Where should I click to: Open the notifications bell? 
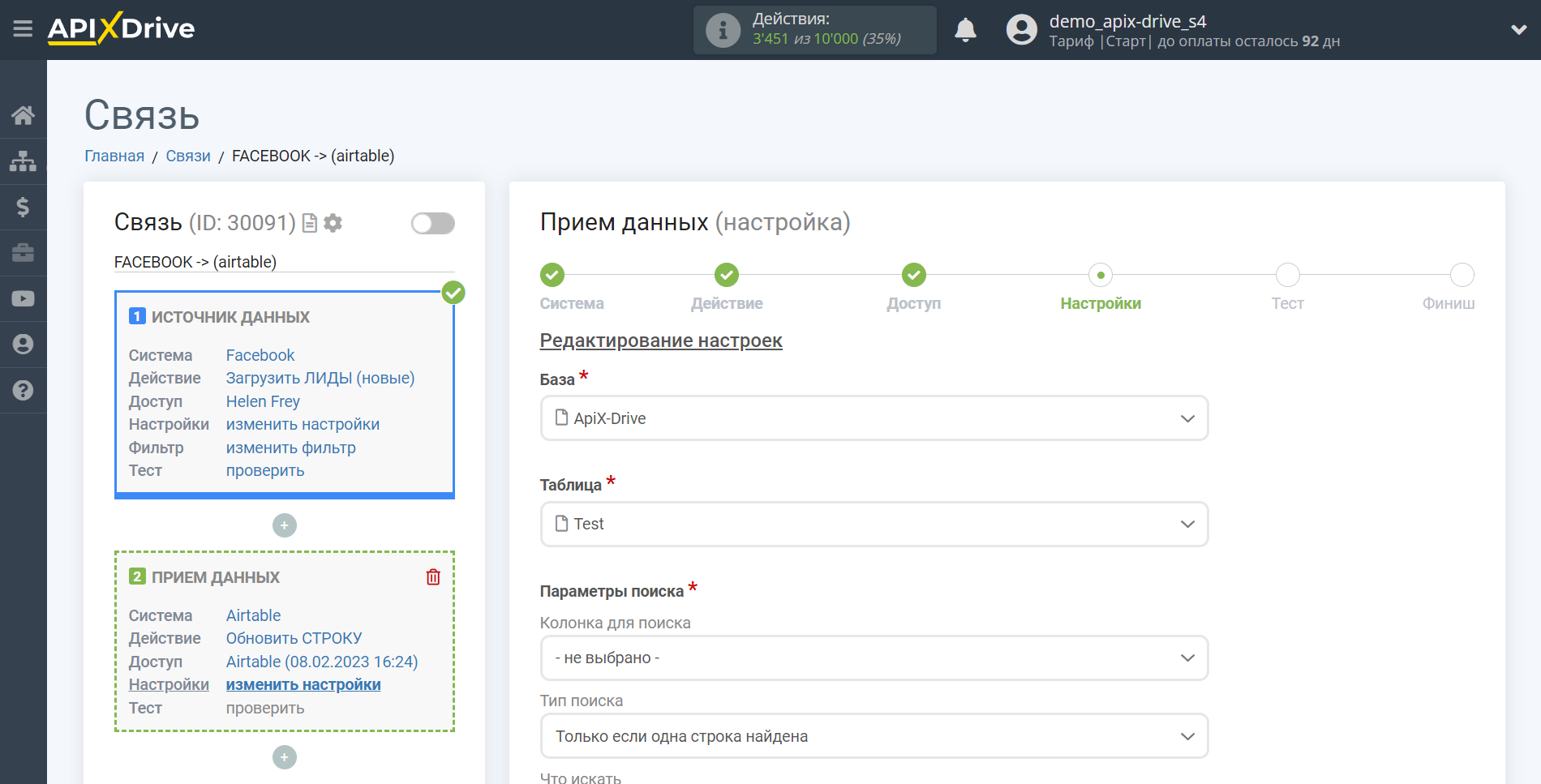tap(965, 30)
